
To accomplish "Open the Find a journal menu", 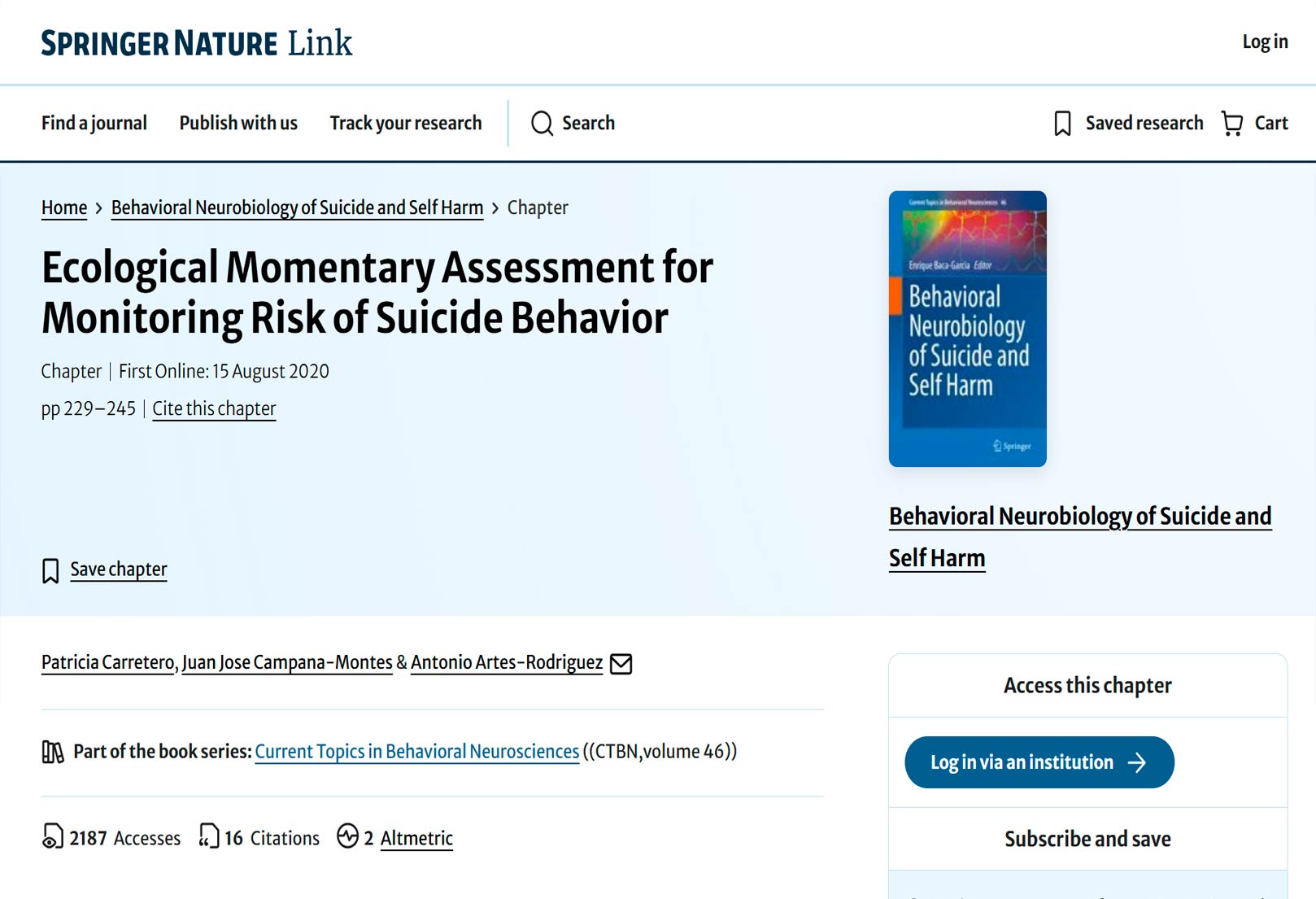I will [x=94, y=123].
